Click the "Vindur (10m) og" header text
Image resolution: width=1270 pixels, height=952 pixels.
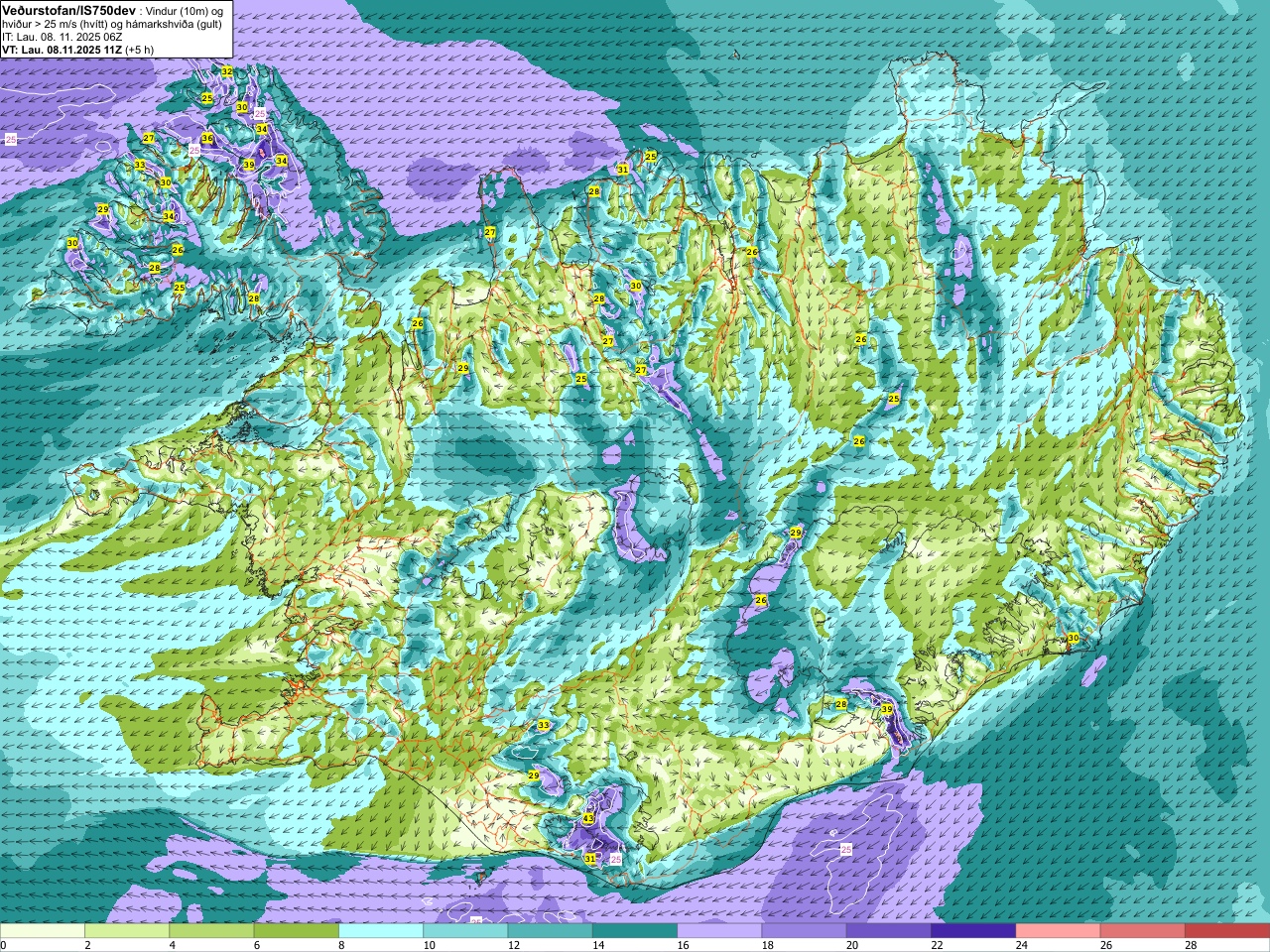point(185,10)
